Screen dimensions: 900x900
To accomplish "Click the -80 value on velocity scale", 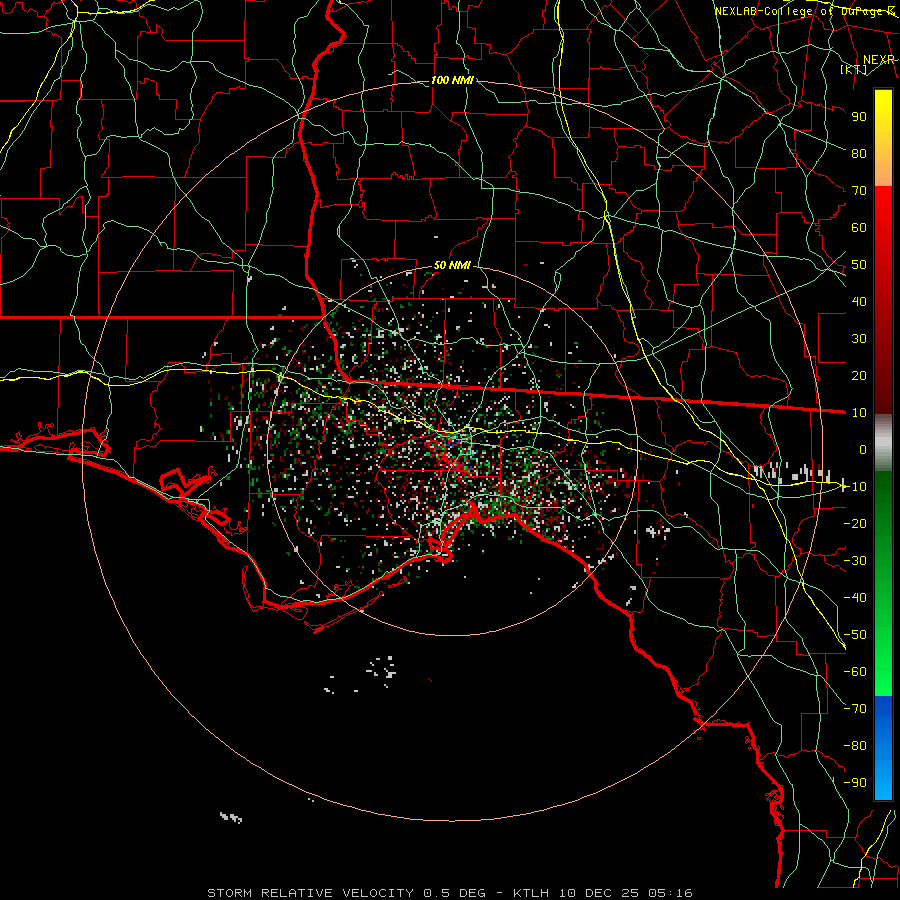I will pyautogui.click(x=855, y=746).
